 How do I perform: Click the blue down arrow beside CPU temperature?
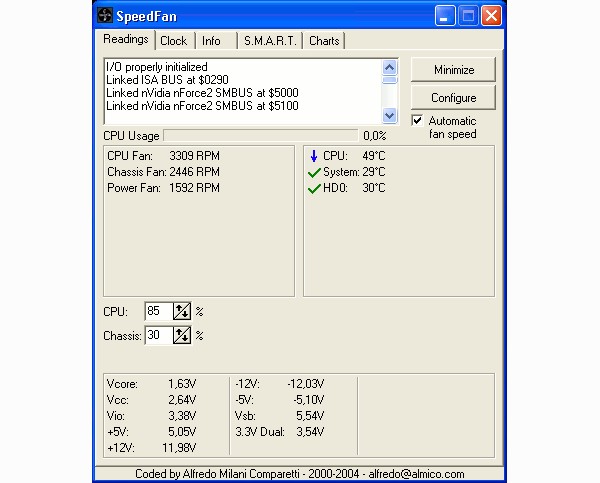point(314,156)
